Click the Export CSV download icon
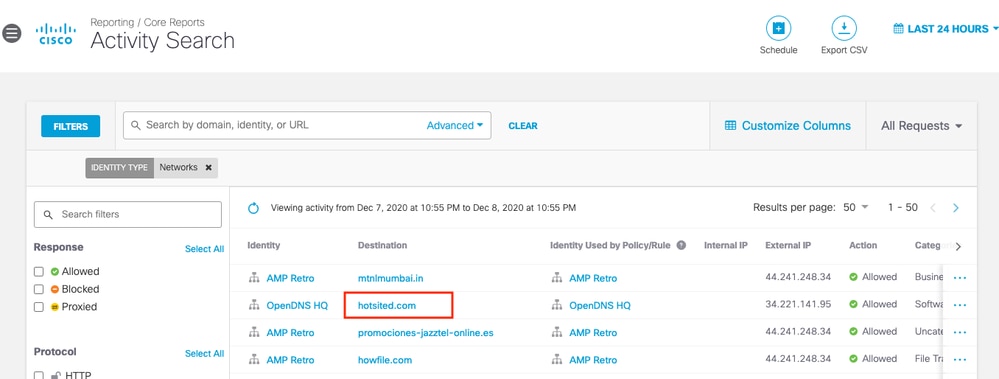This screenshot has width=999, height=379. pos(844,28)
